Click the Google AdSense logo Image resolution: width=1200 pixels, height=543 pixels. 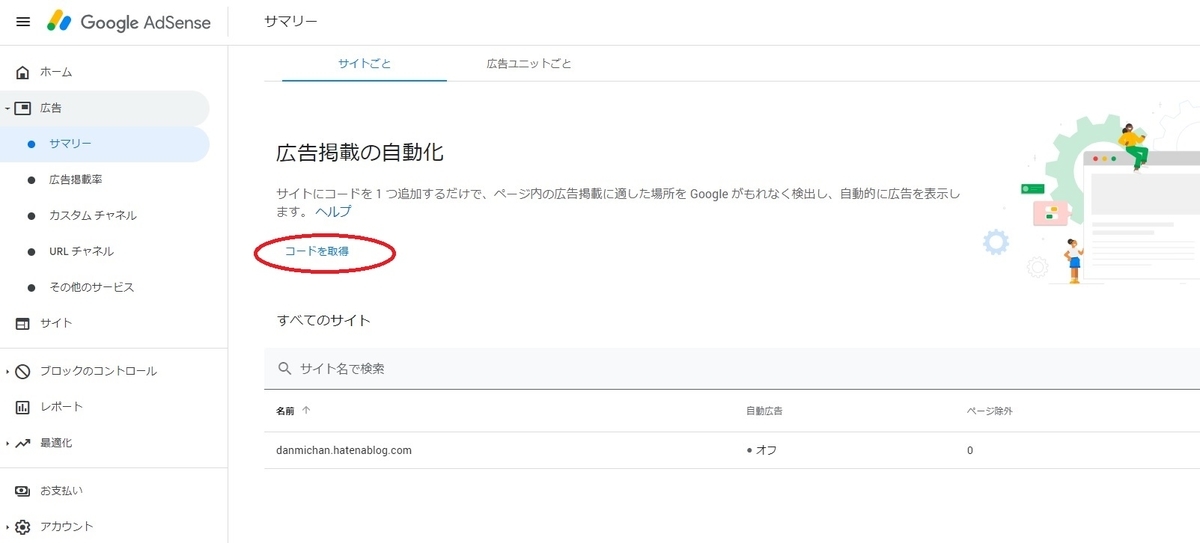pos(129,22)
